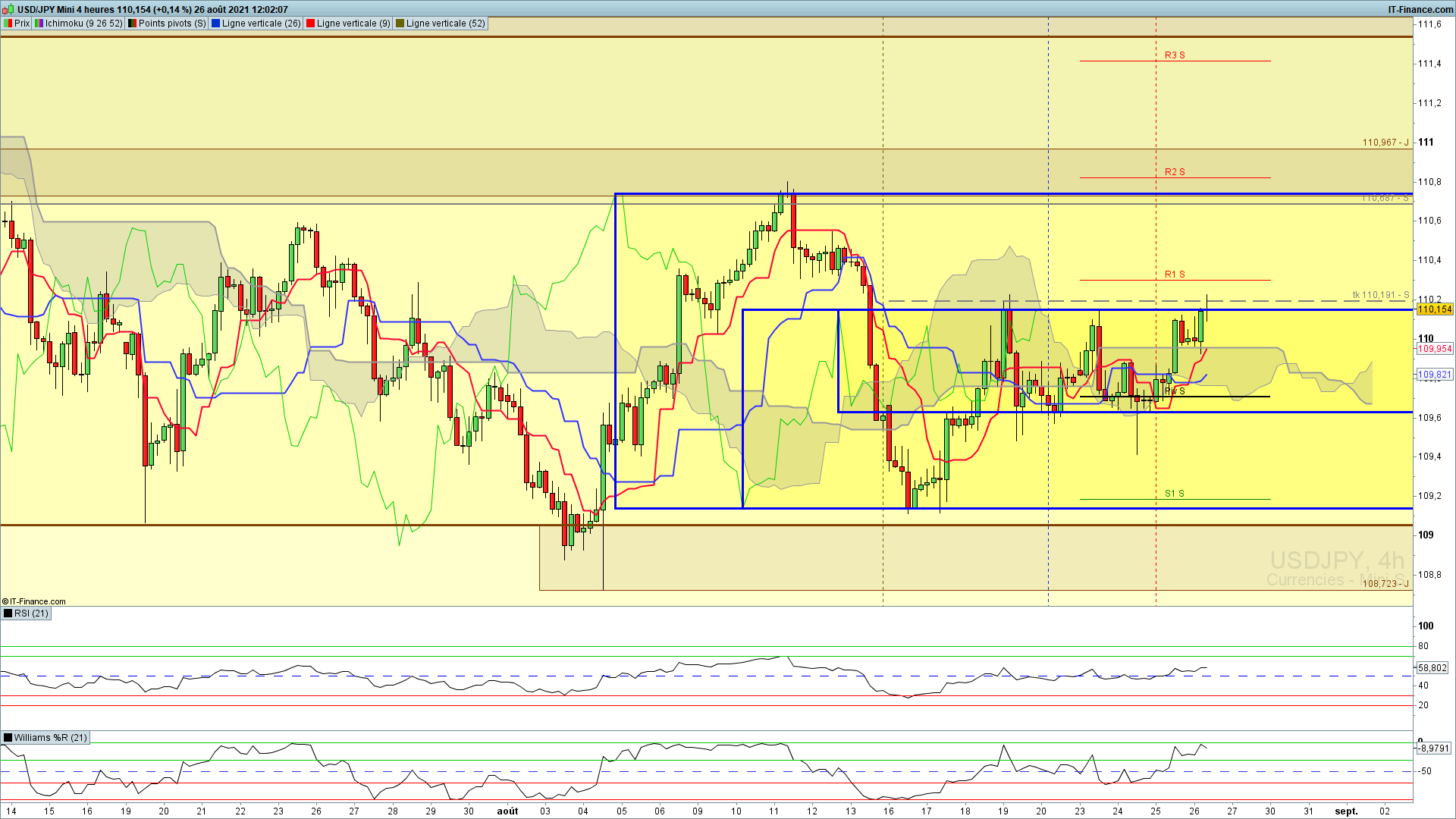Click the S1 S pivot label

pyautogui.click(x=1175, y=494)
